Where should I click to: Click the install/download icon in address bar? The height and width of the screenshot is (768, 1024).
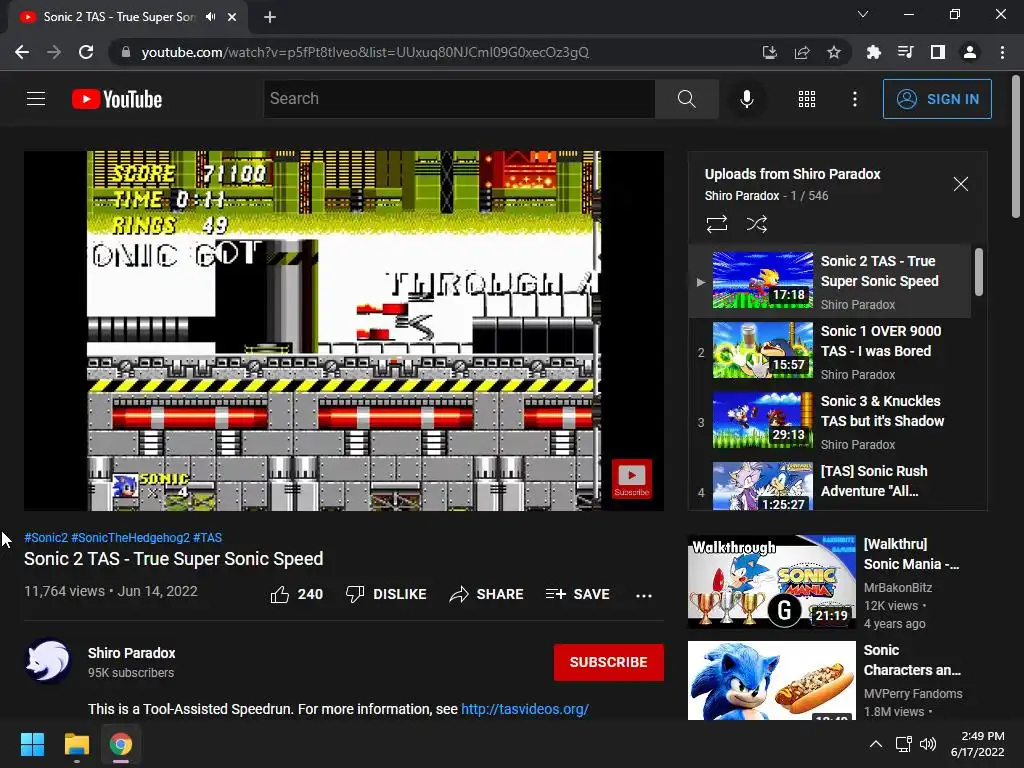coord(770,52)
